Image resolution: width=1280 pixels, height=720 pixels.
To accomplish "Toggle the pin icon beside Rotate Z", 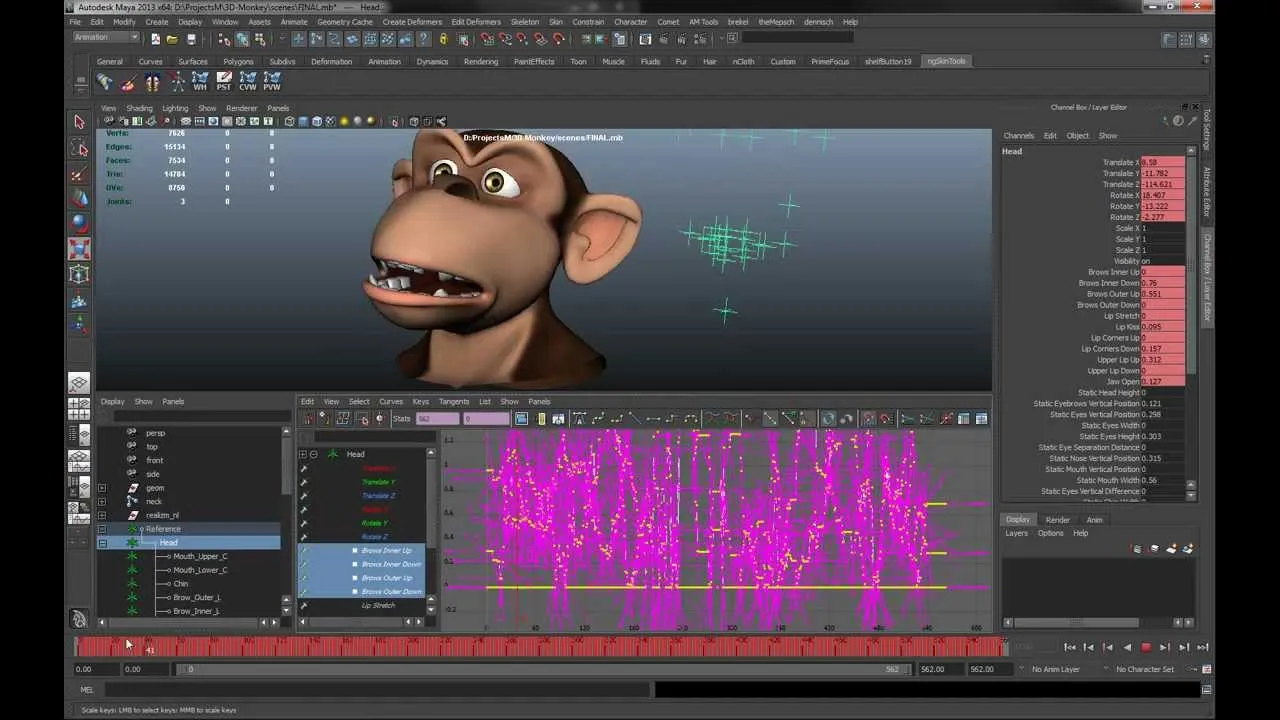I will click(304, 537).
